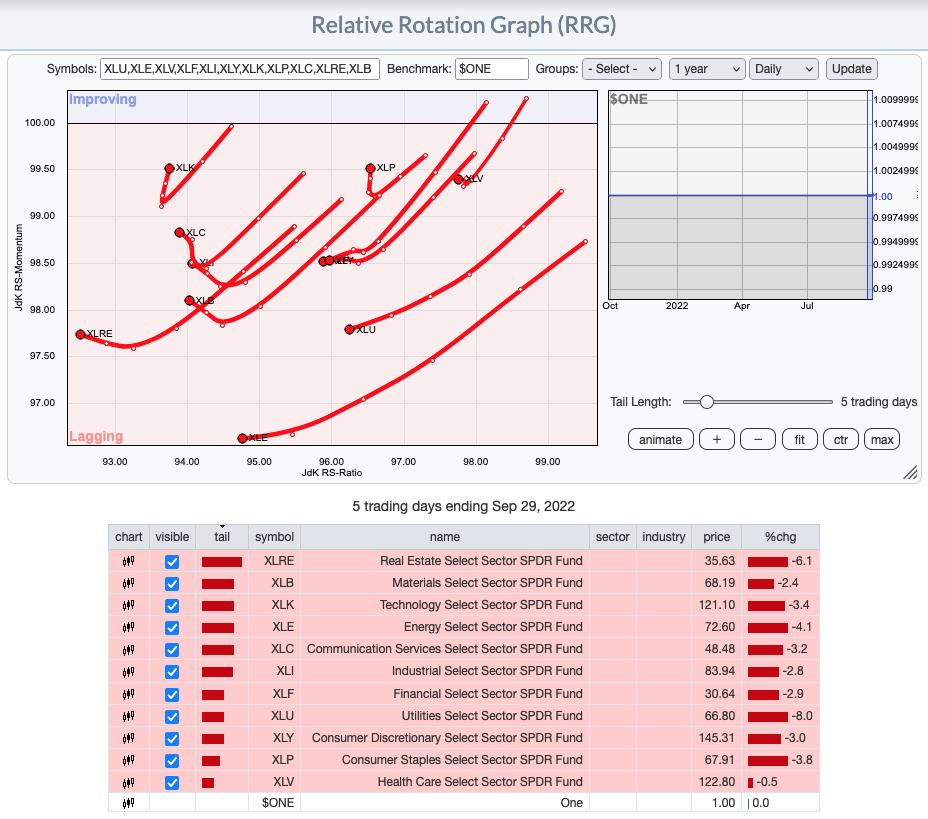Open the chart icon in the XLI row

click(x=128, y=671)
